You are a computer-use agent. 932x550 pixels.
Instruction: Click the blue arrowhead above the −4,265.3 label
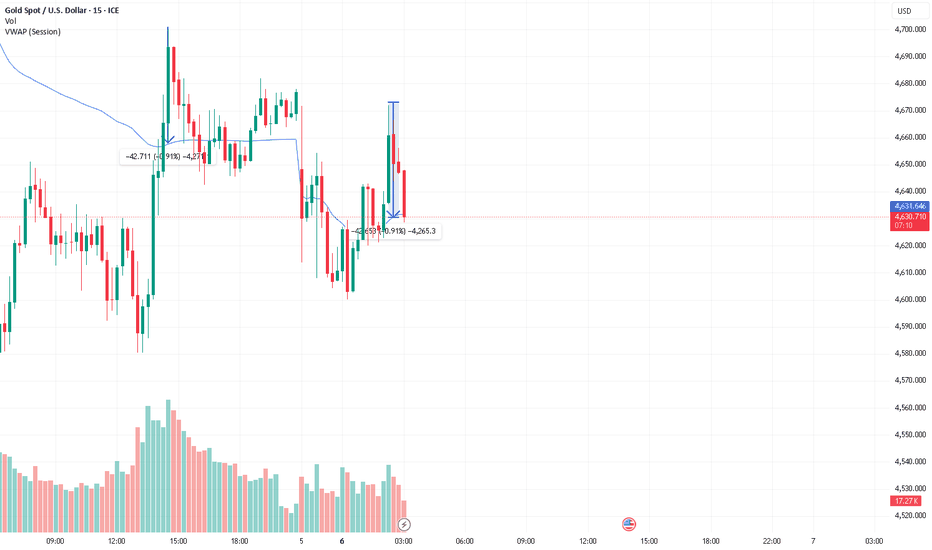(x=394, y=212)
